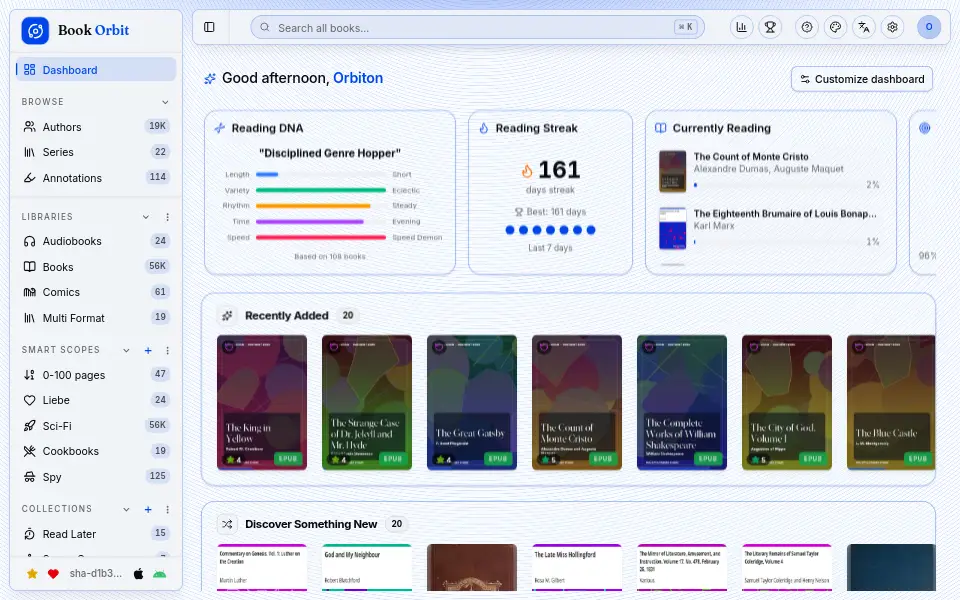Click Customize dashboard button
The image size is (960, 600).
pos(862,79)
